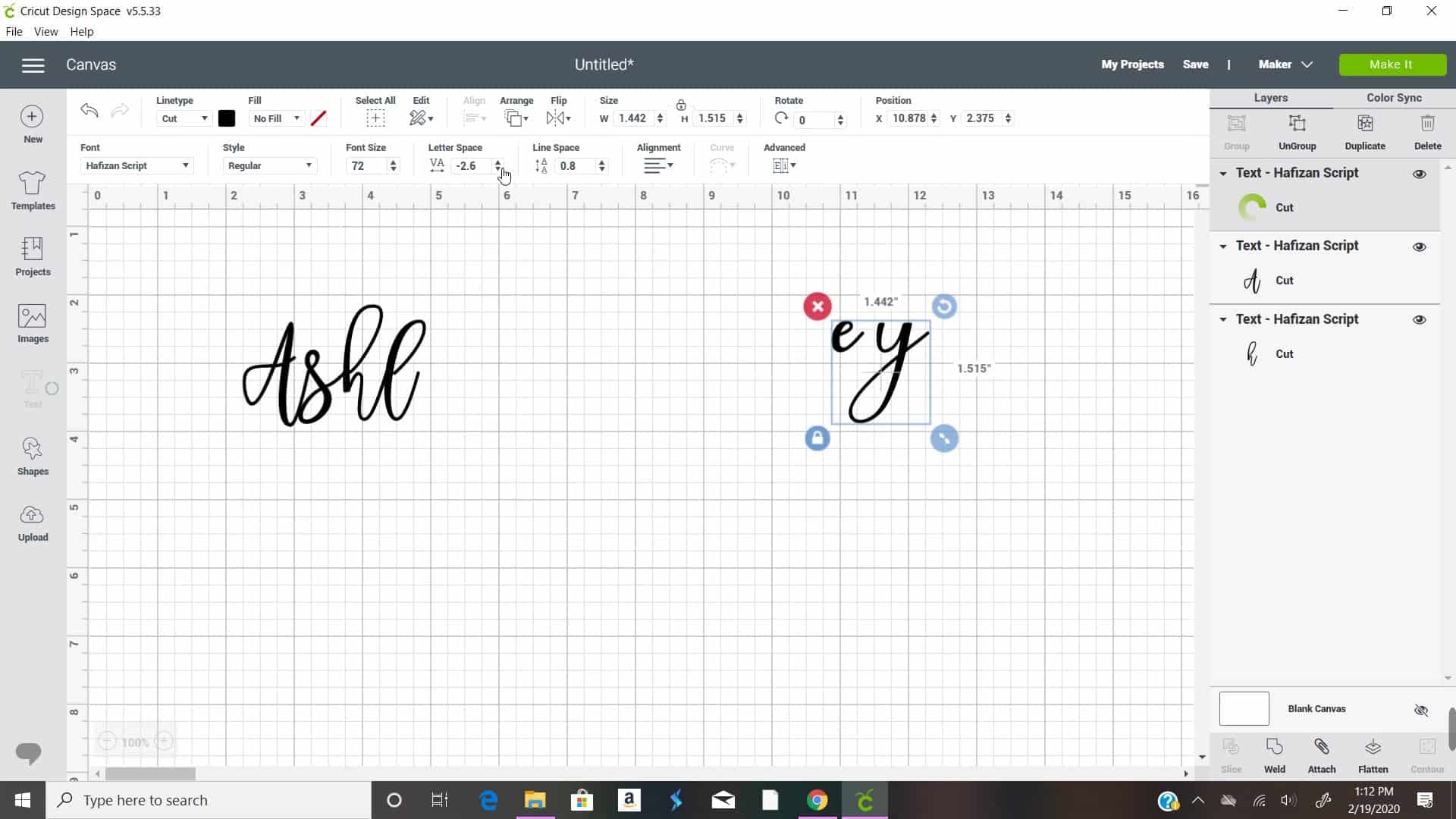Open the Arrange options
This screenshot has height=819, width=1456.
pos(516,118)
